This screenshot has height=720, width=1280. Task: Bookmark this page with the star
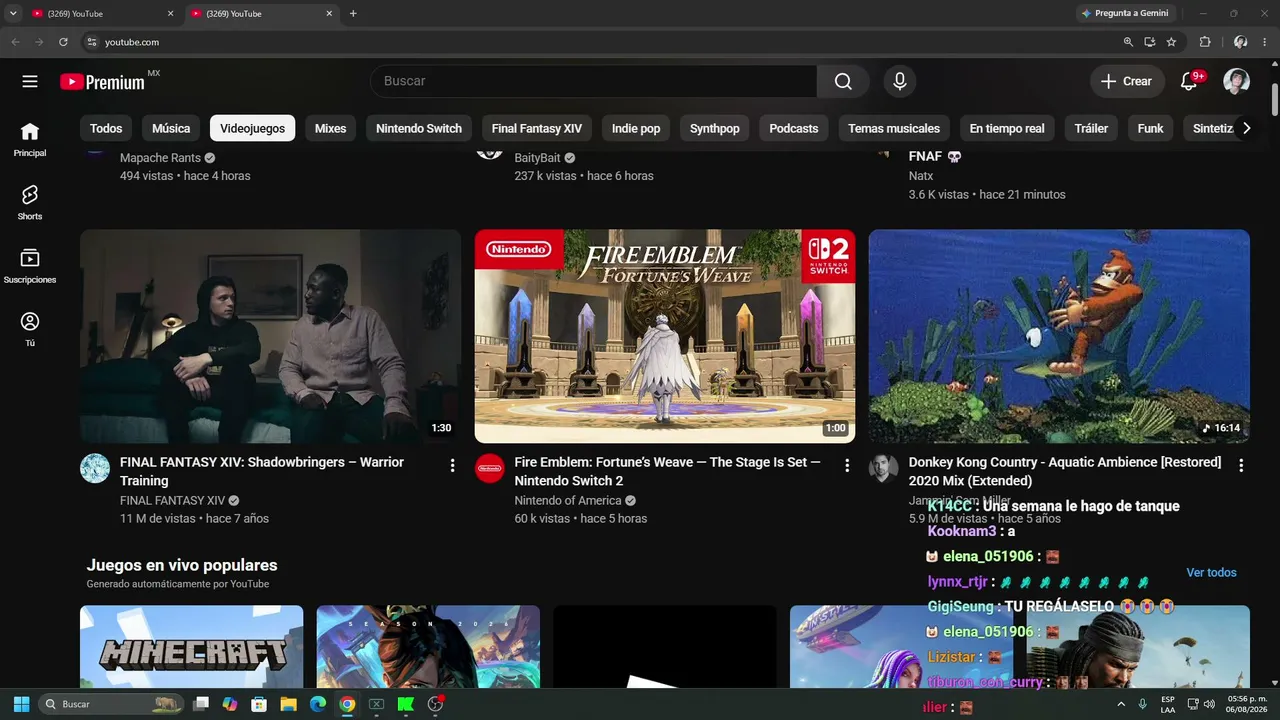click(x=1171, y=42)
